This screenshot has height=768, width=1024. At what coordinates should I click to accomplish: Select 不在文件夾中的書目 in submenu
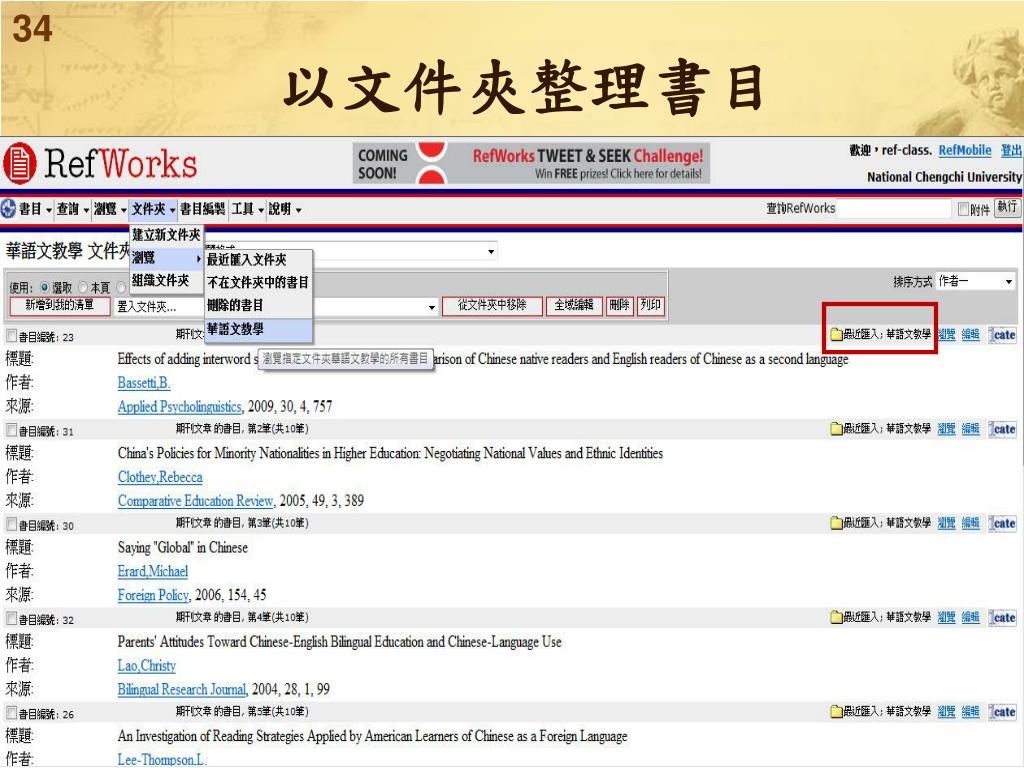click(259, 283)
